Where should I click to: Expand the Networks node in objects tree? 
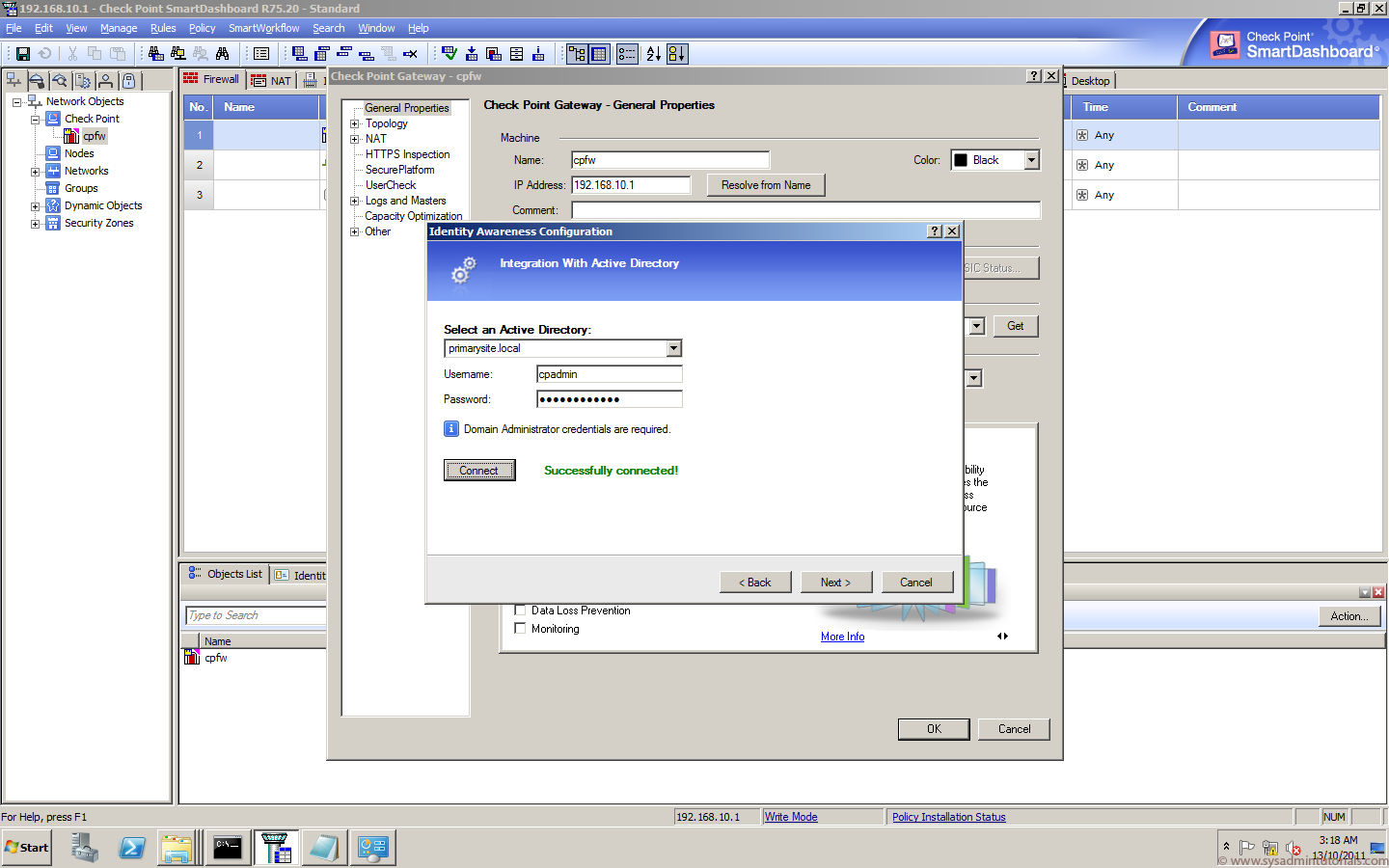[35, 172]
